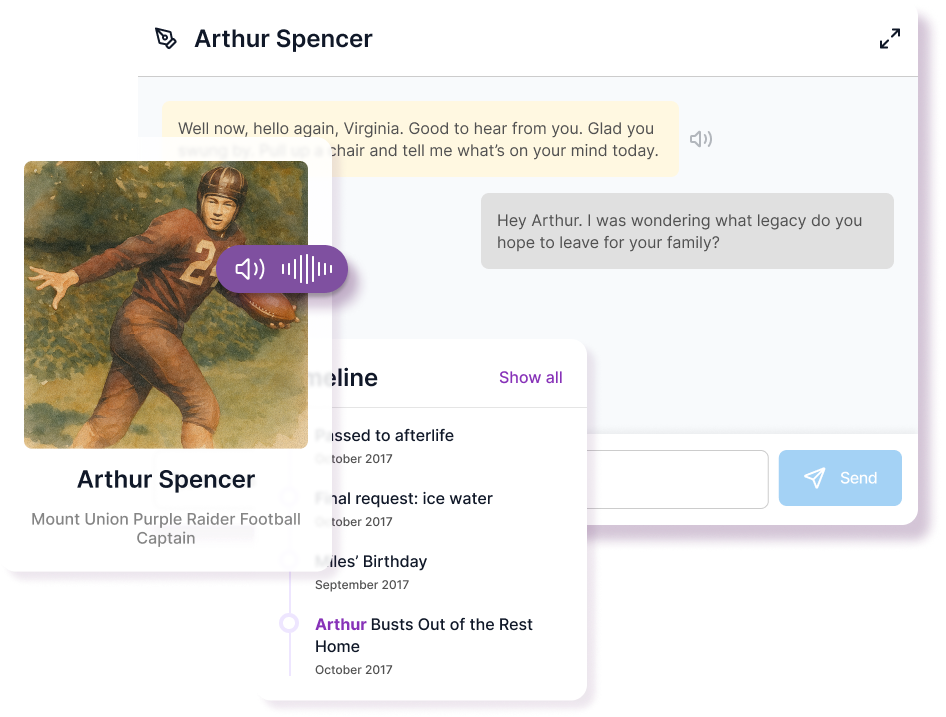This screenshot has width=946, height=717.
Task: Click the timeline marker for 'Arthur Busts Out'
Action: coord(289,623)
